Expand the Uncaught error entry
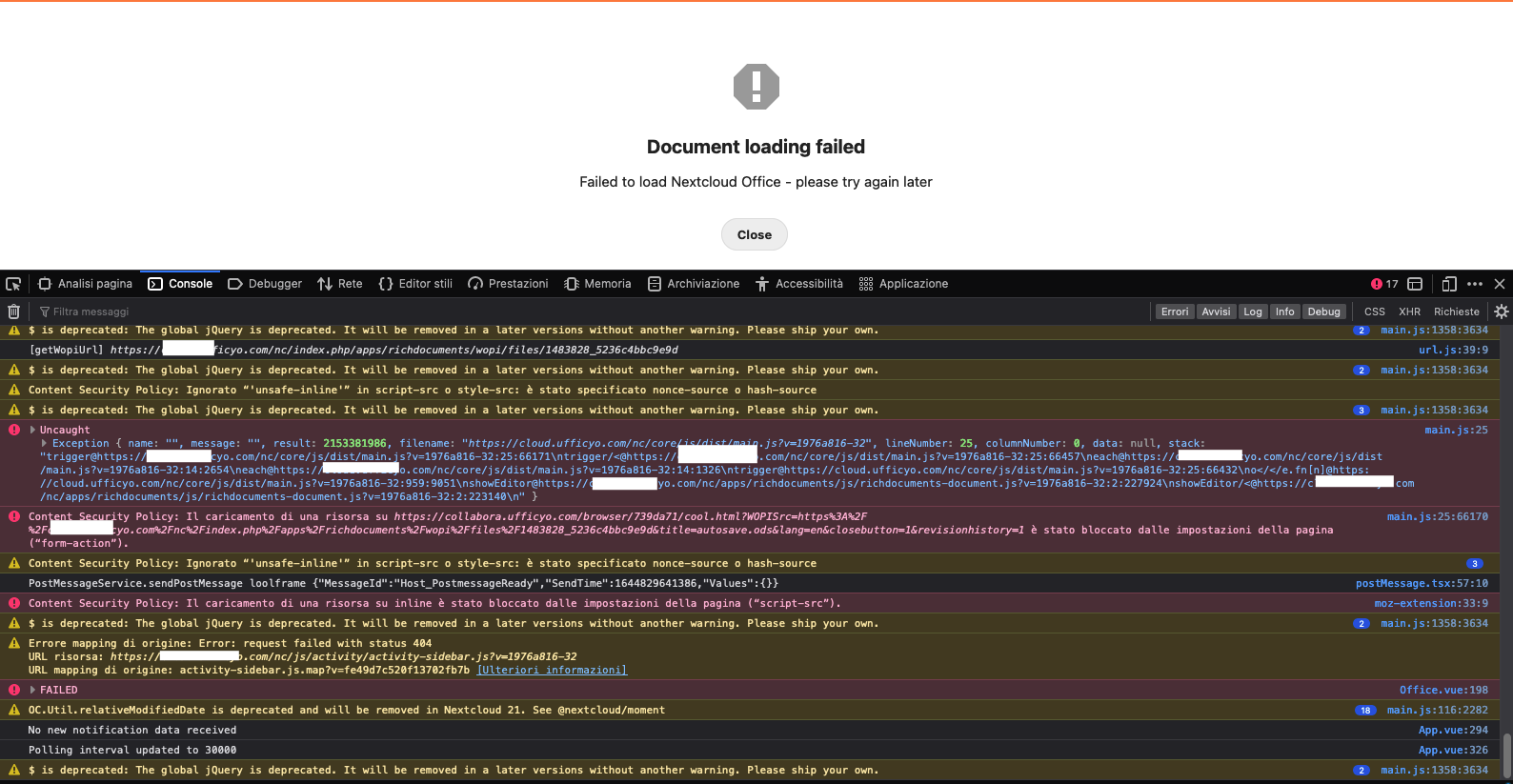The width and height of the screenshot is (1513, 784). [33, 430]
